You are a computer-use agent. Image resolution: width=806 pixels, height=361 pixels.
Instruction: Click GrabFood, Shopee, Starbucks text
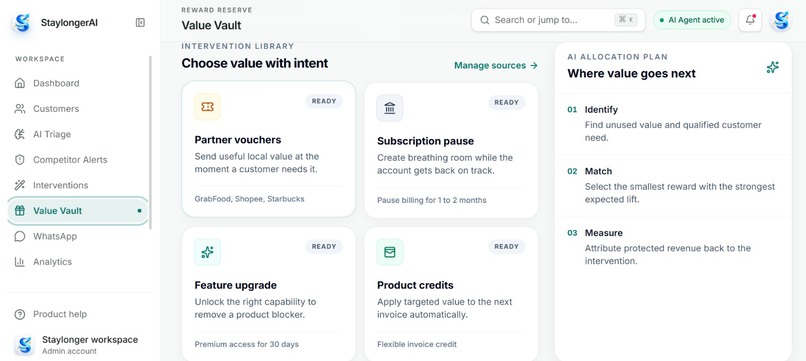[249, 199]
